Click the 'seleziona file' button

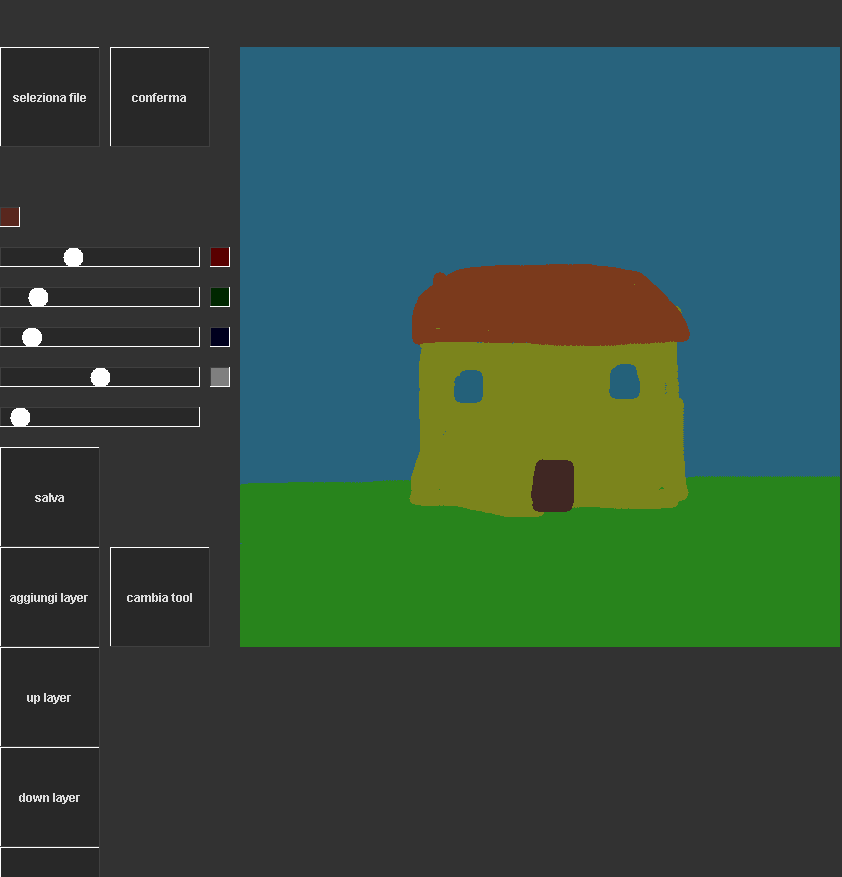coord(50,97)
